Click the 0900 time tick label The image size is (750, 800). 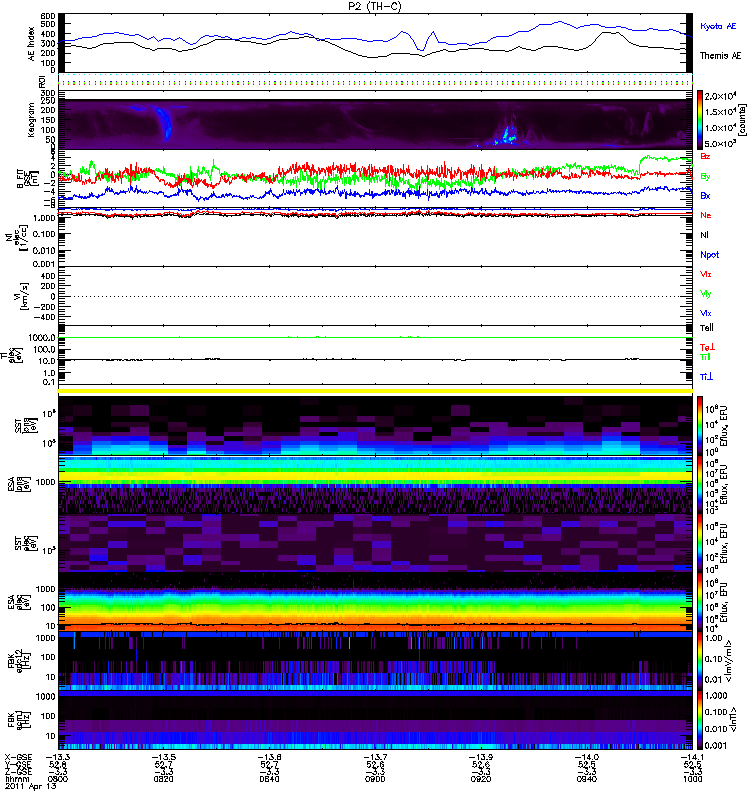pos(375,779)
